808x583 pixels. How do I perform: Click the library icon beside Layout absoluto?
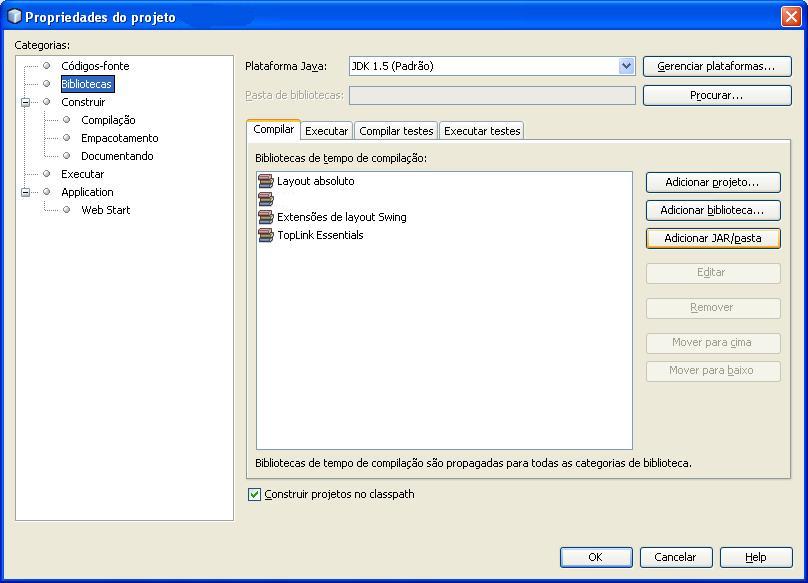pos(266,181)
